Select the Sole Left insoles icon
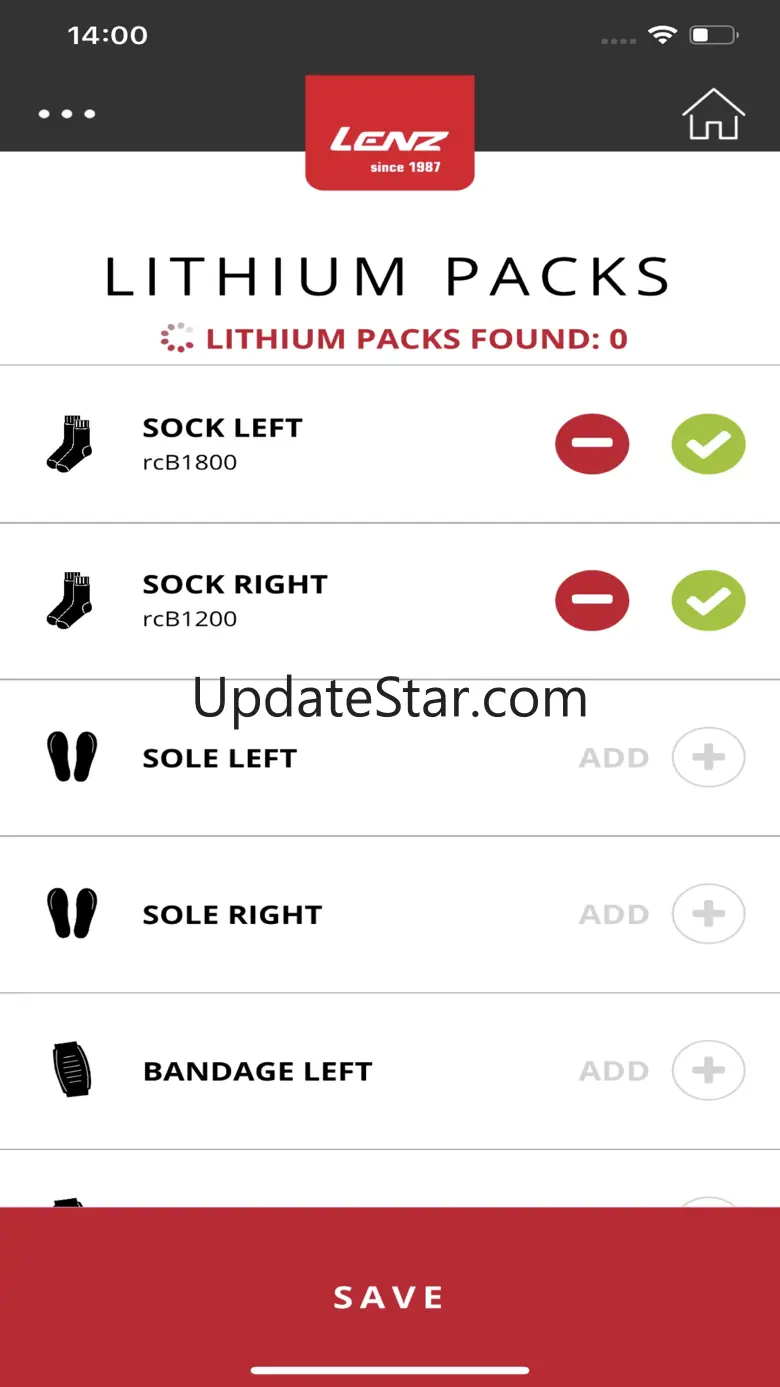Viewport: 780px width, 1387px height. (x=72, y=758)
